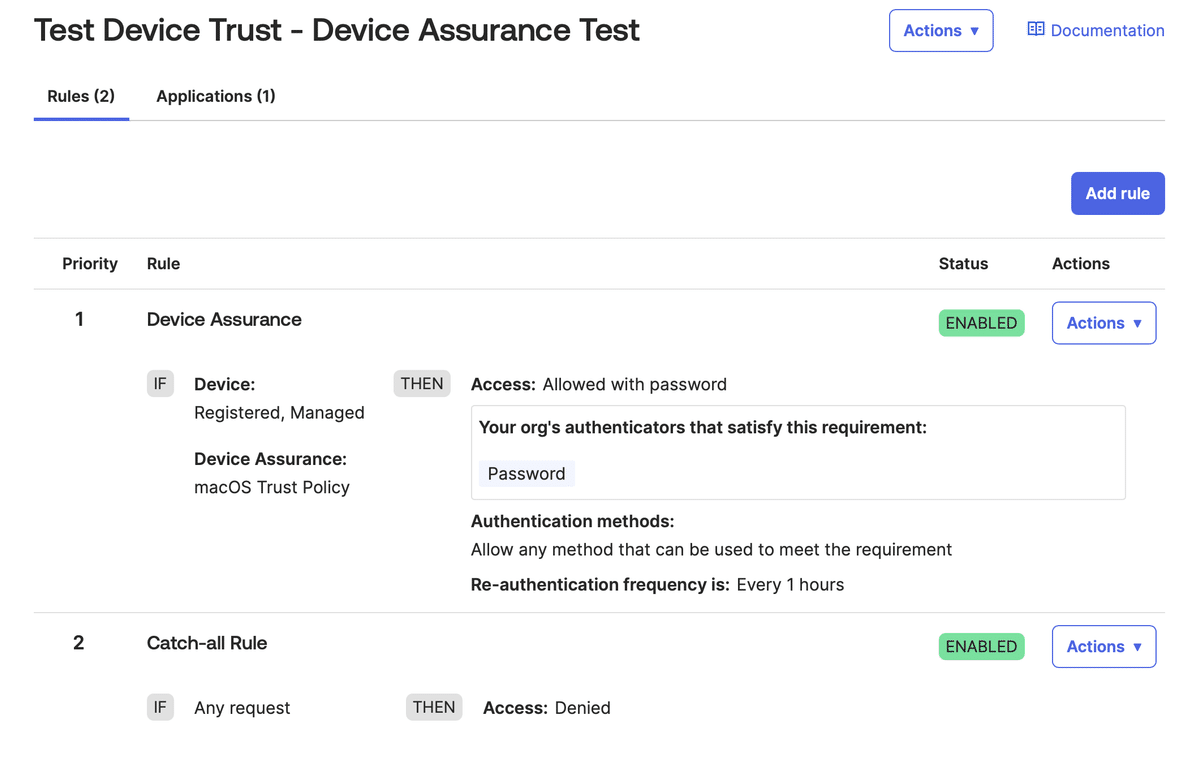Select the Password authenticator chip
1200x758 pixels.
526,473
